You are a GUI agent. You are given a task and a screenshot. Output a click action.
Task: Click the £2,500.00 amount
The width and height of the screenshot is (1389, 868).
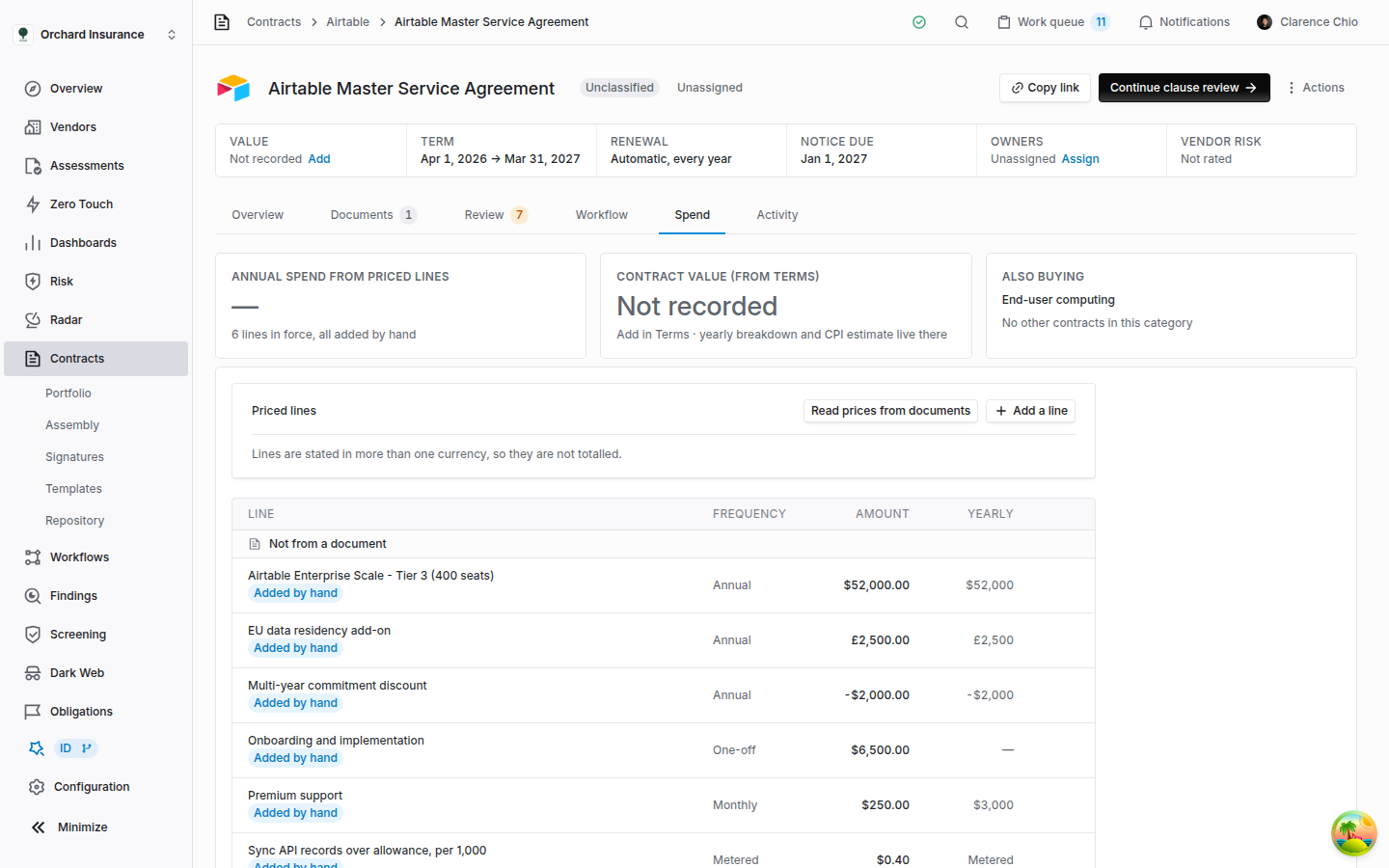coord(880,640)
